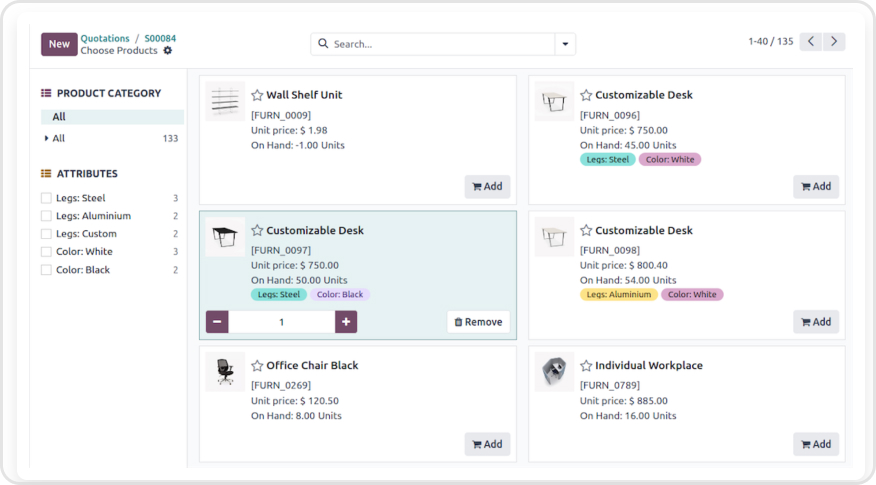The width and height of the screenshot is (876, 485).
Task: Open the Wall Shelf Unit thumbnail
Action: (x=225, y=101)
